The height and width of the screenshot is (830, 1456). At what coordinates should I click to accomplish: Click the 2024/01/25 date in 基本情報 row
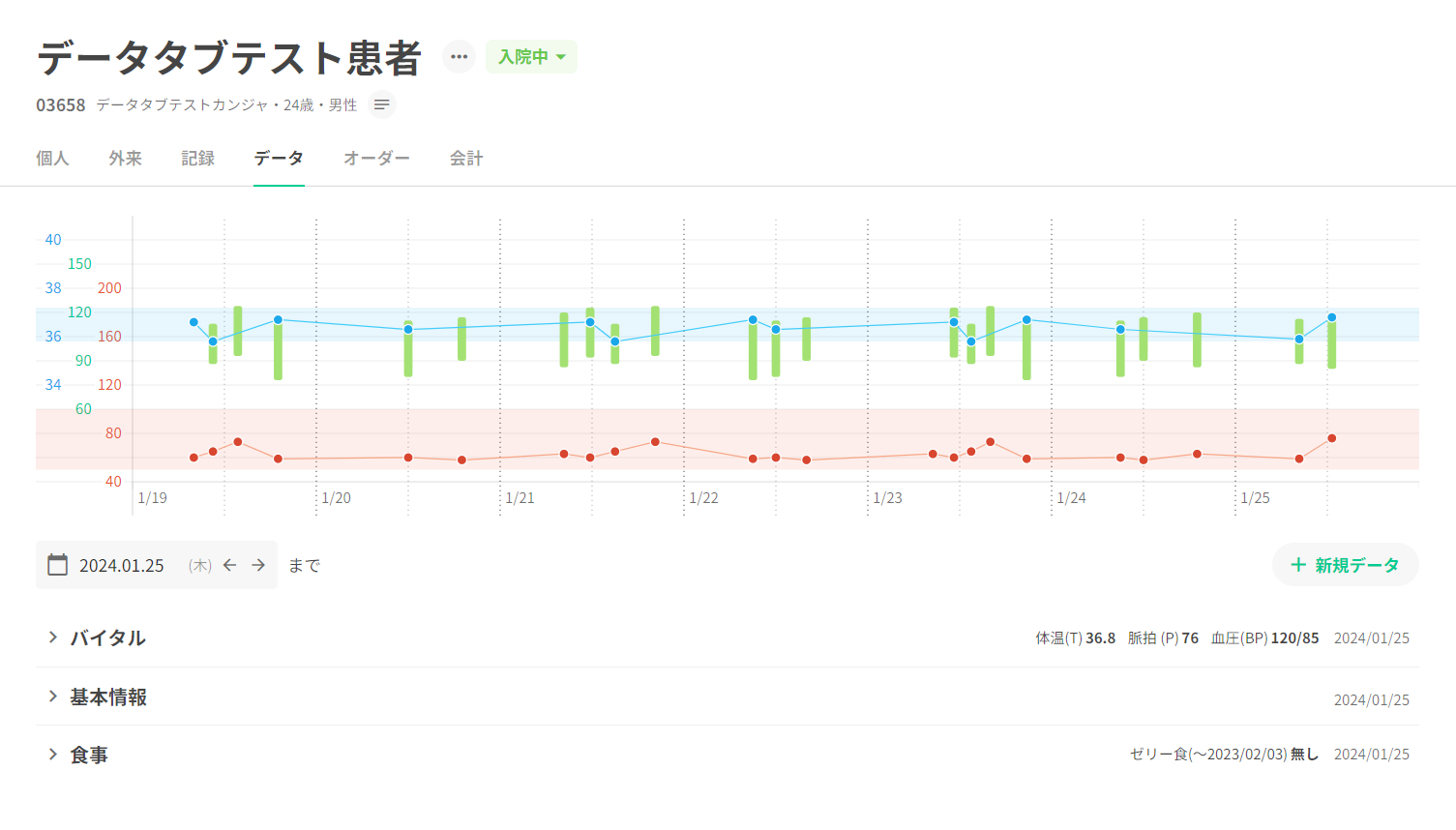[1371, 700]
